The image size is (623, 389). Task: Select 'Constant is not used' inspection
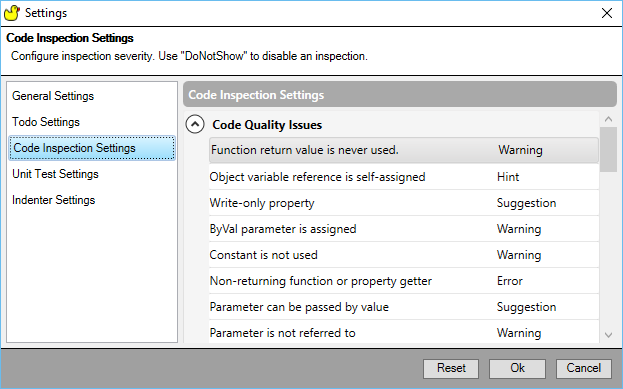click(404, 255)
